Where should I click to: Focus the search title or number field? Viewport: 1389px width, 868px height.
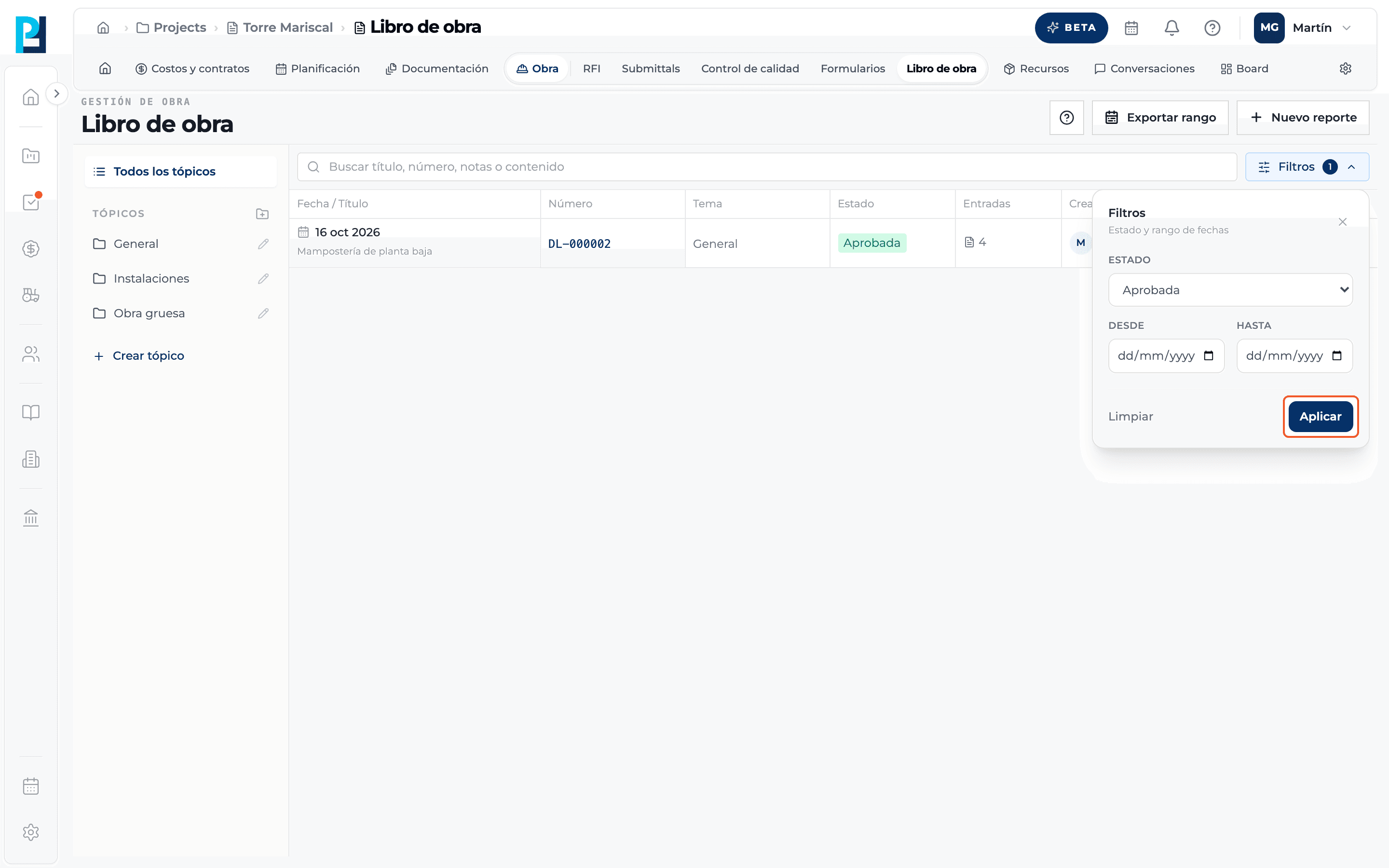(767, 167)
